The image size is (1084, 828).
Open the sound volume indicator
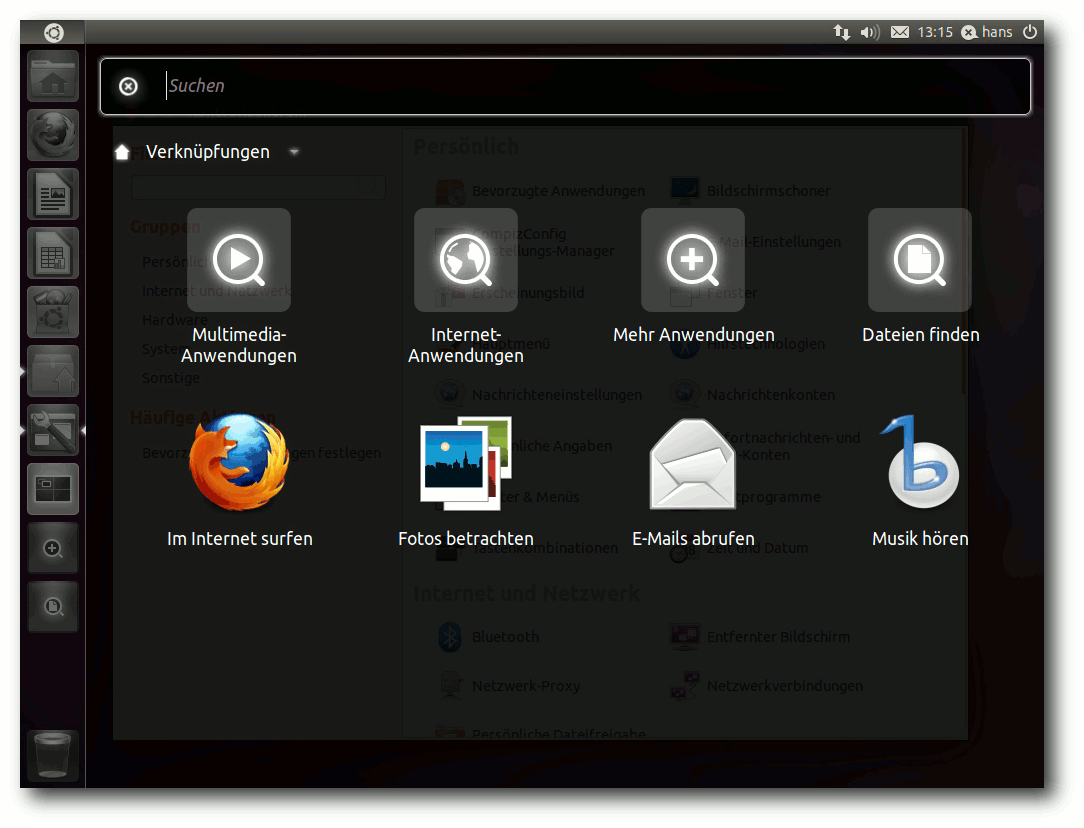pyautogui.click(x=870, y=32)
